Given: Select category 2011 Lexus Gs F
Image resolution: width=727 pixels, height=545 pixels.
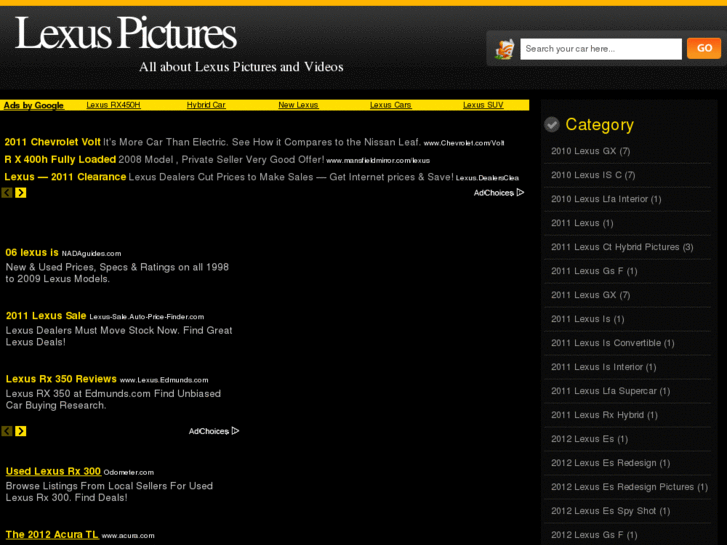Looking at the screenshot, I should pyautogui.click(x=594, y=271).
